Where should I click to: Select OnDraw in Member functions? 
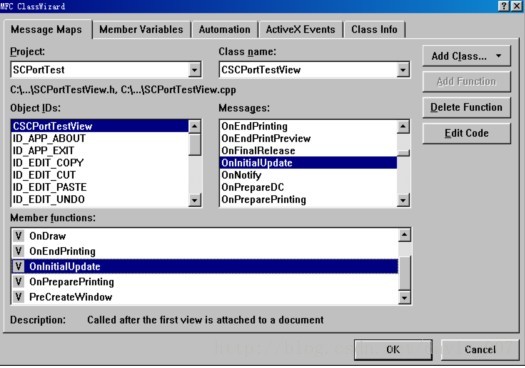[x=205, y=236]
